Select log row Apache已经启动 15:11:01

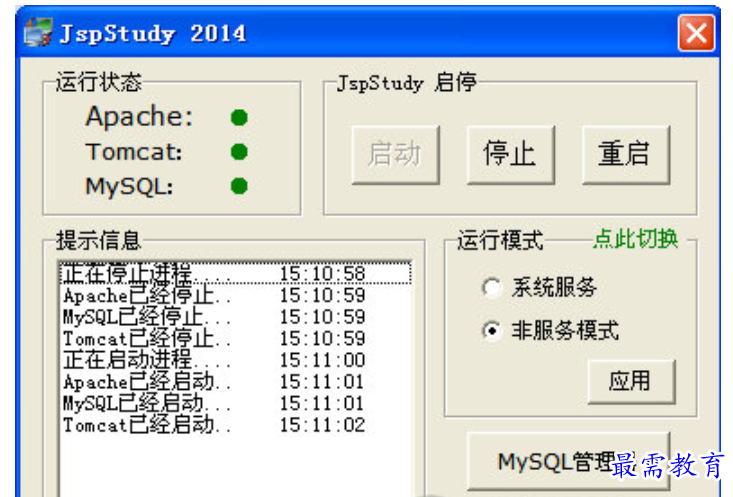point(236,382)
